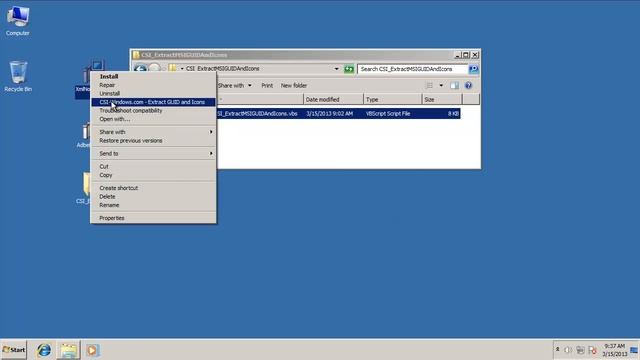The image size is (640, 360).
Task: Open the address bar history dropdown
Action: pyautogui.click(x=336, y=69)
